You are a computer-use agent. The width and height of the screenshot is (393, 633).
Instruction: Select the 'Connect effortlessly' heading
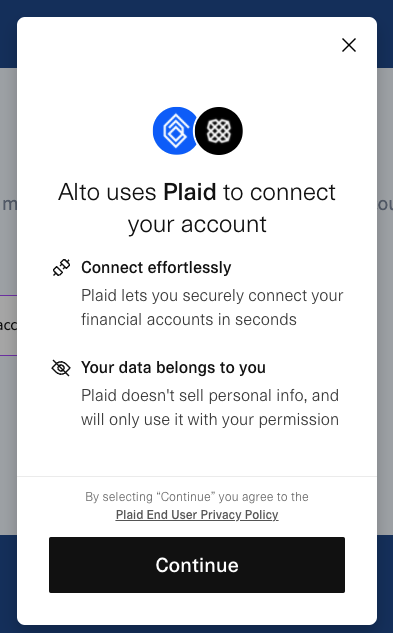pos(156,267)
